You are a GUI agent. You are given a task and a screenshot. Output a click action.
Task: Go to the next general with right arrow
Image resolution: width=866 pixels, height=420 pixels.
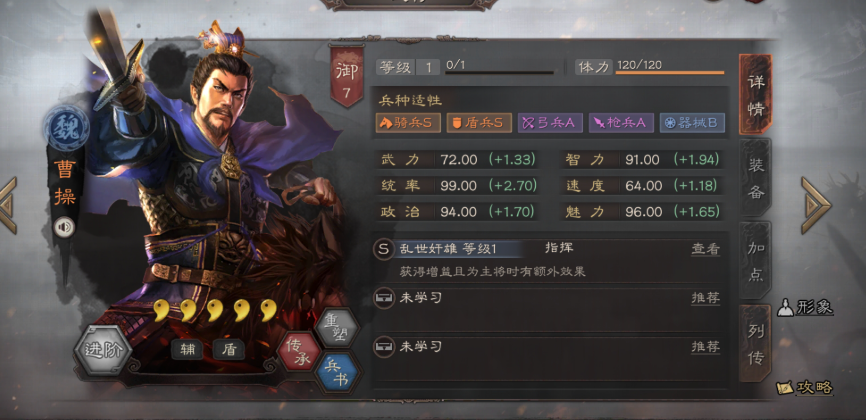(x=815, y=204)
